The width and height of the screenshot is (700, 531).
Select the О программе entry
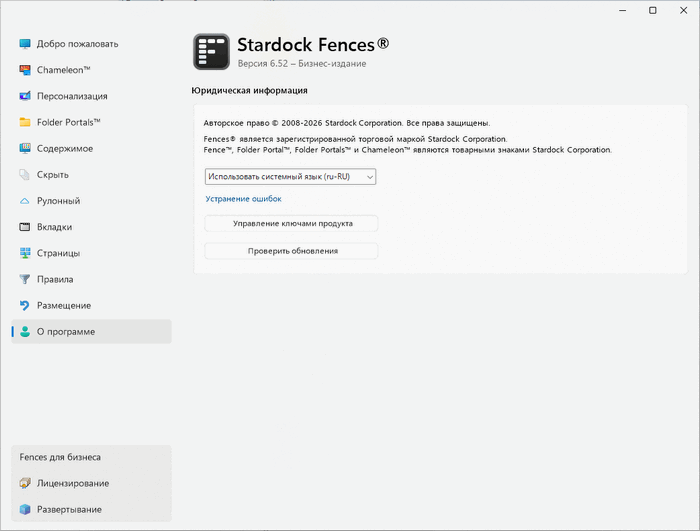tap(92, 332)
